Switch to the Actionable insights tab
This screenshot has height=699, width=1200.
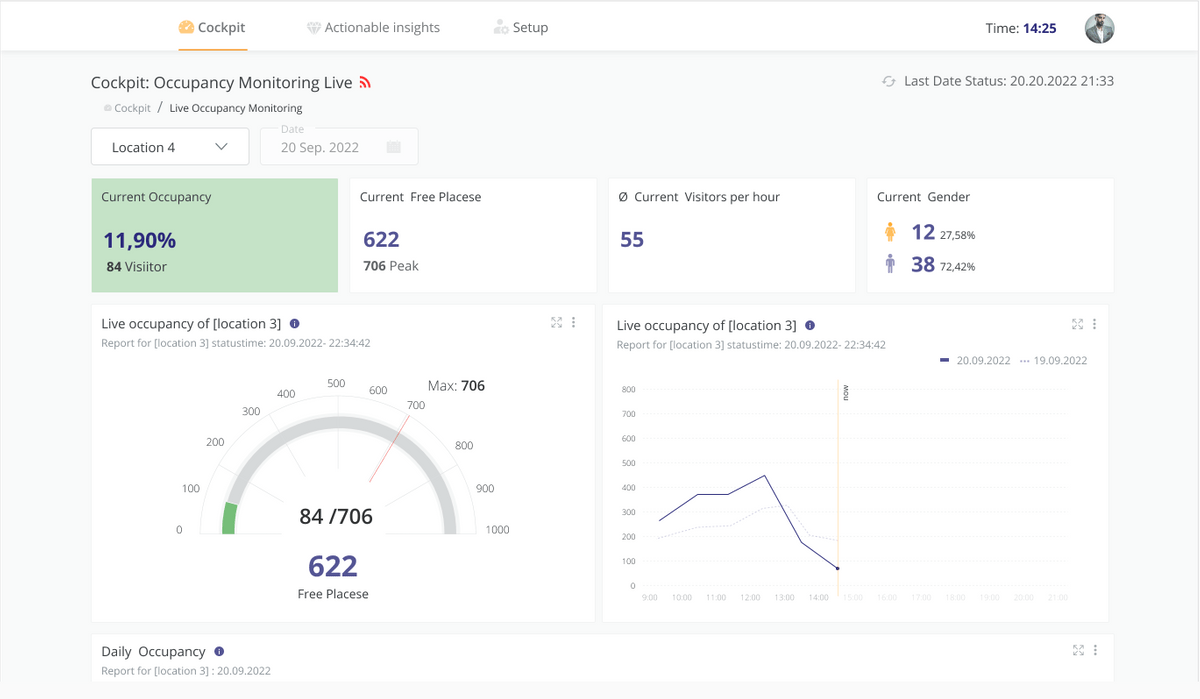tap(373, 27)
